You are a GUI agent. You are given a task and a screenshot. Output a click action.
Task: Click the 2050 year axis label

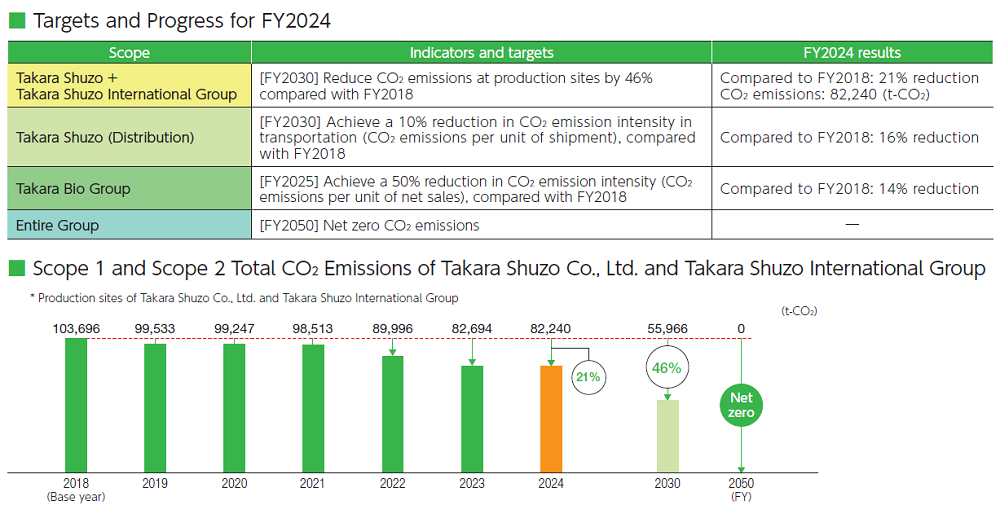tap(741, 483)
